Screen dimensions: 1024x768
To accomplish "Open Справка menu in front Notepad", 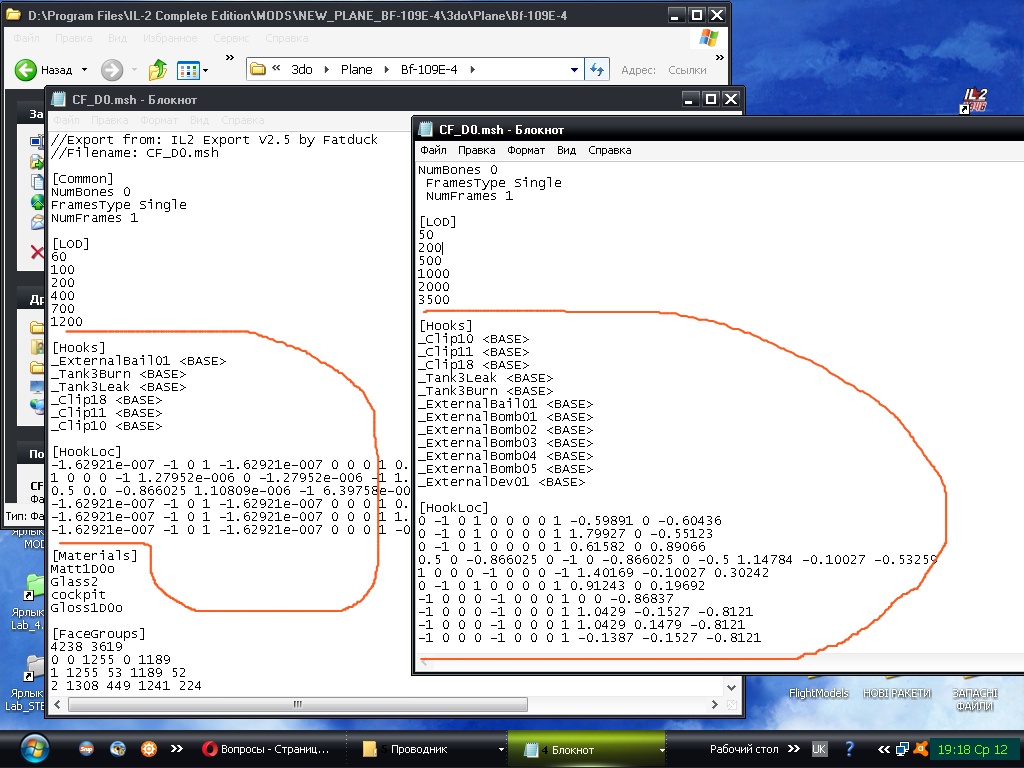I will tap(609, 150).
